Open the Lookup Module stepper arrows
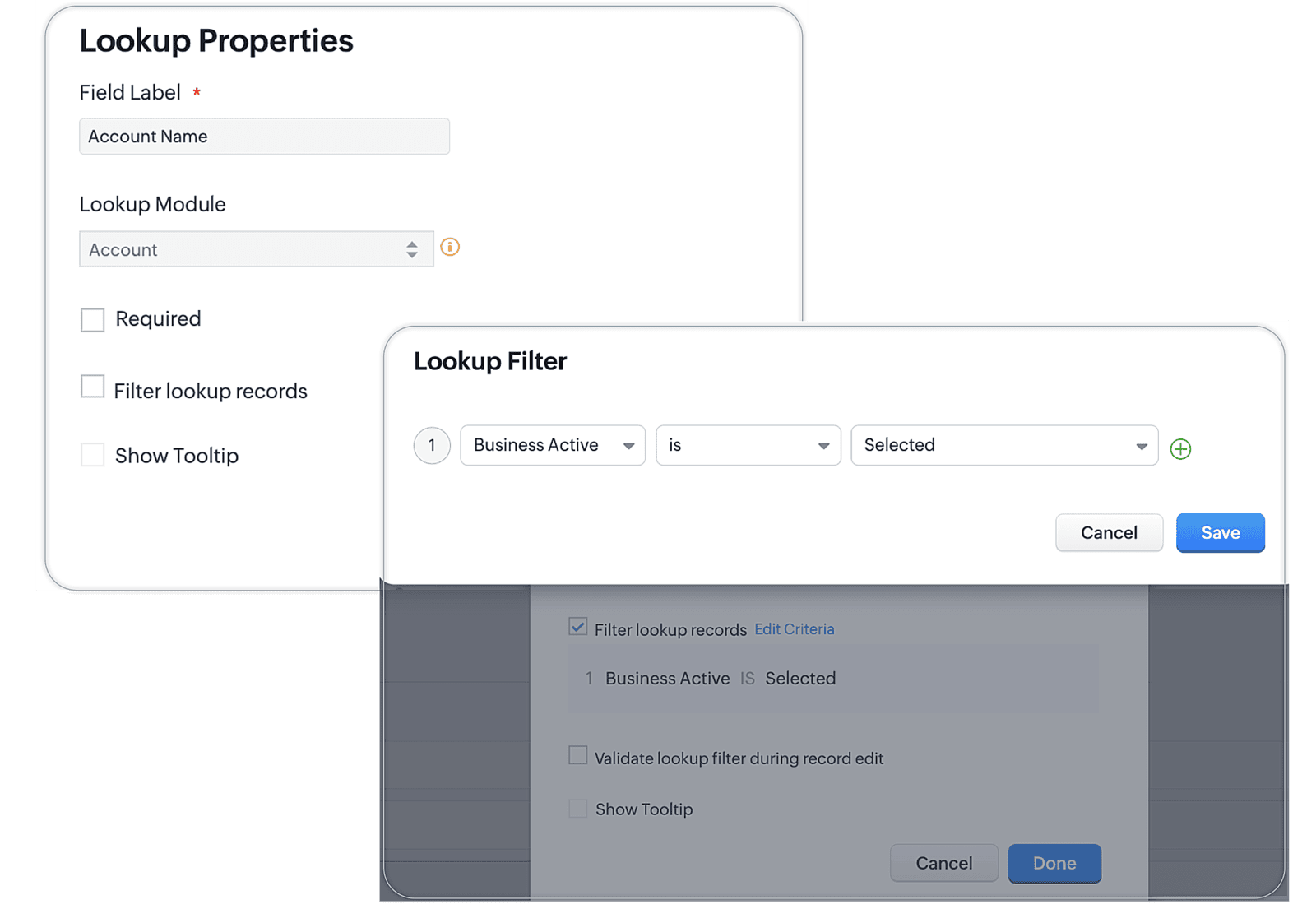Screen dimensions: 1316x923 click(x=412, y=250)
